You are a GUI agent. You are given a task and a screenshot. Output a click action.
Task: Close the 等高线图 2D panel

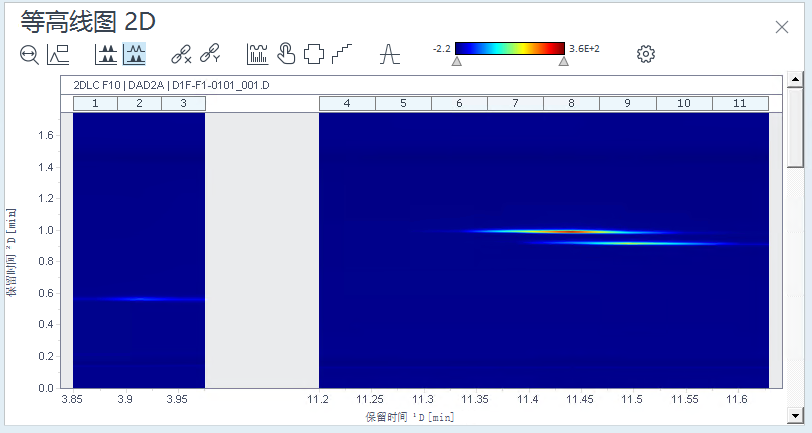pyautogui.click(x=782, y=27)
